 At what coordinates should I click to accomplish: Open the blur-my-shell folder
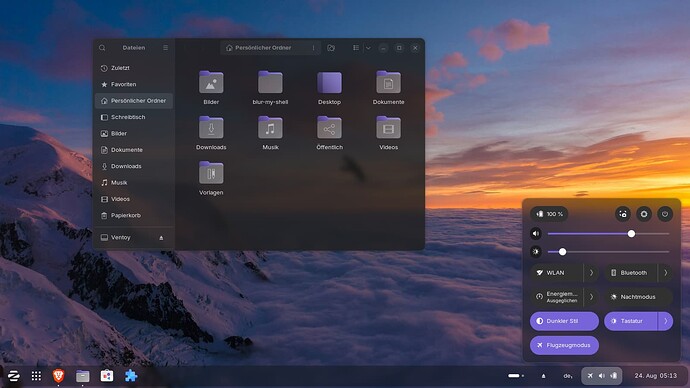coord(270,82)
